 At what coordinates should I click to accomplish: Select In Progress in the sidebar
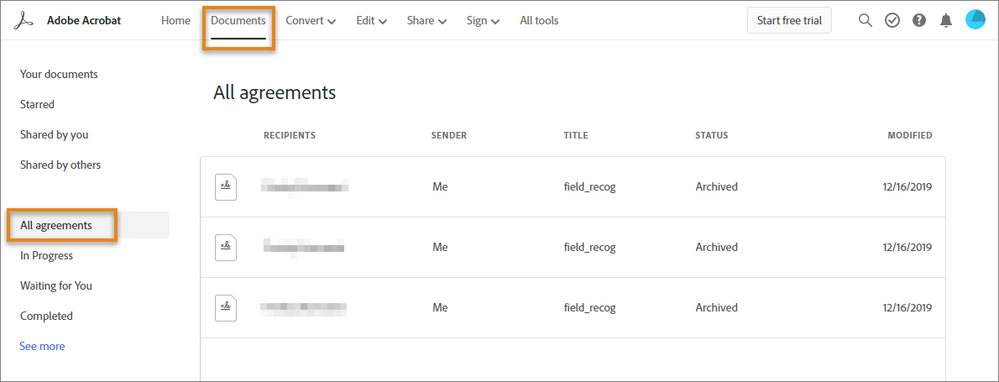pyautogui.click(x=47, y=255)
